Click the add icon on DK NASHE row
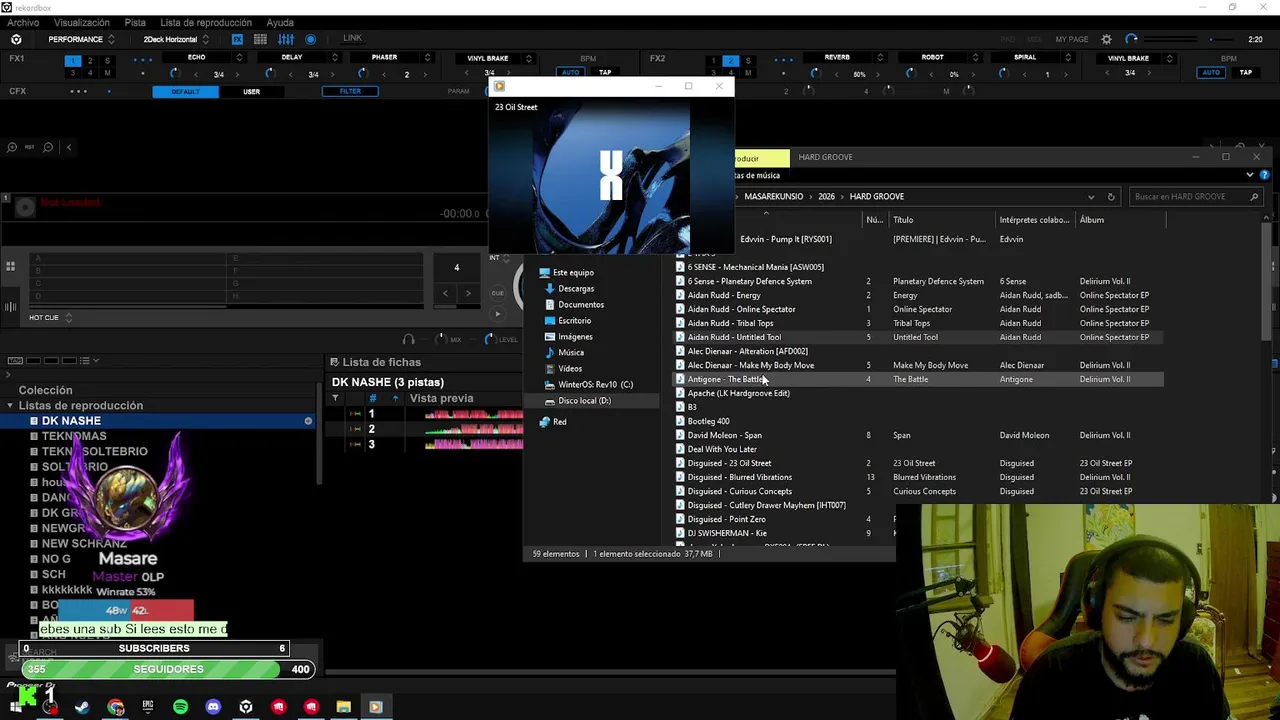Viewport: 1280px width, 720px height. tap(308, 421)
